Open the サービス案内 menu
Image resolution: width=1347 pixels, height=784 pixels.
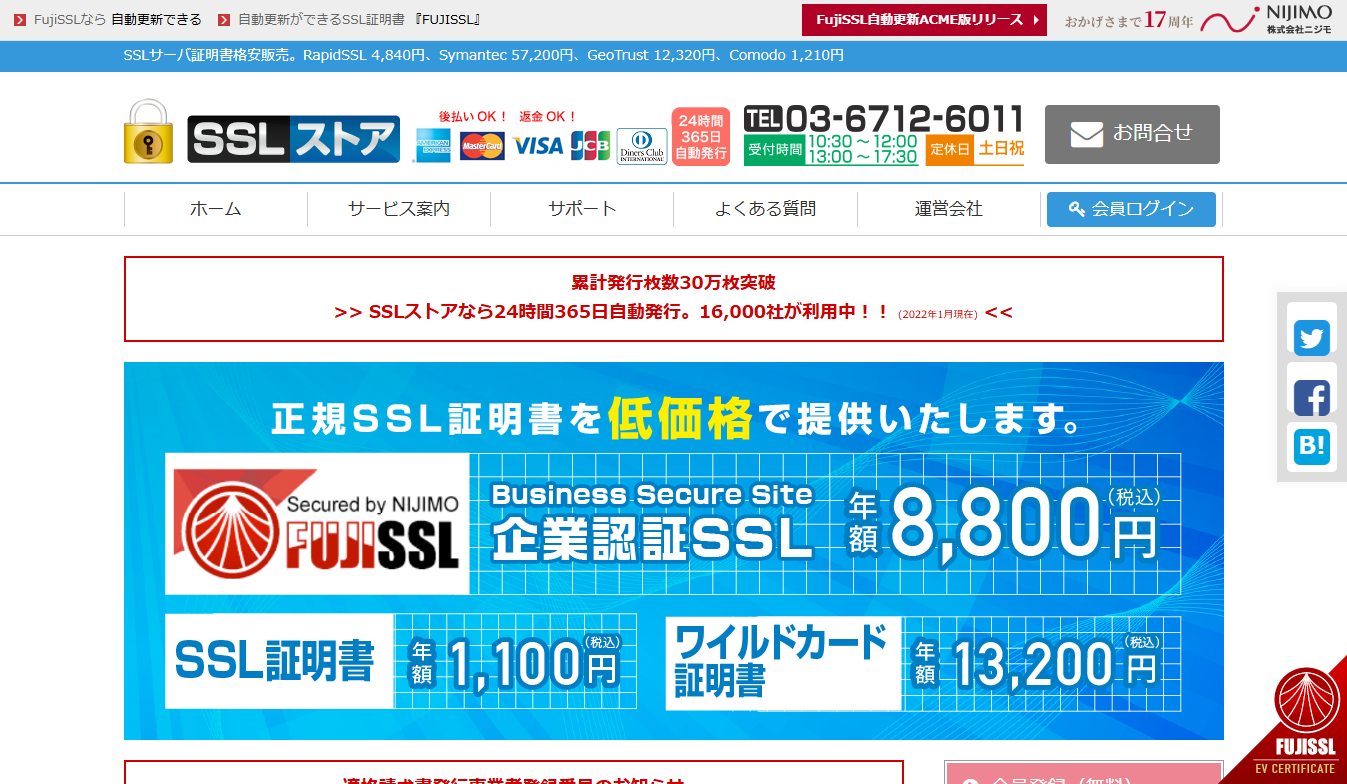(x=399, y=209)
